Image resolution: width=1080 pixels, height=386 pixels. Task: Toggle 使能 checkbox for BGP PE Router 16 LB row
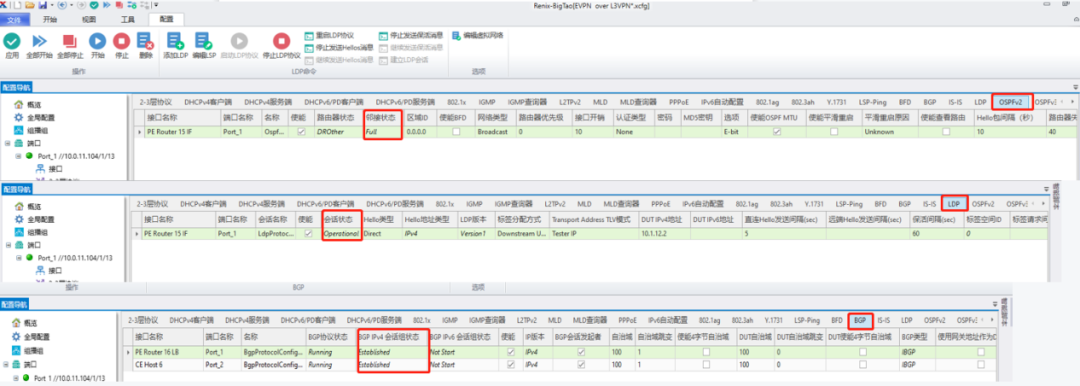(510, 352)
